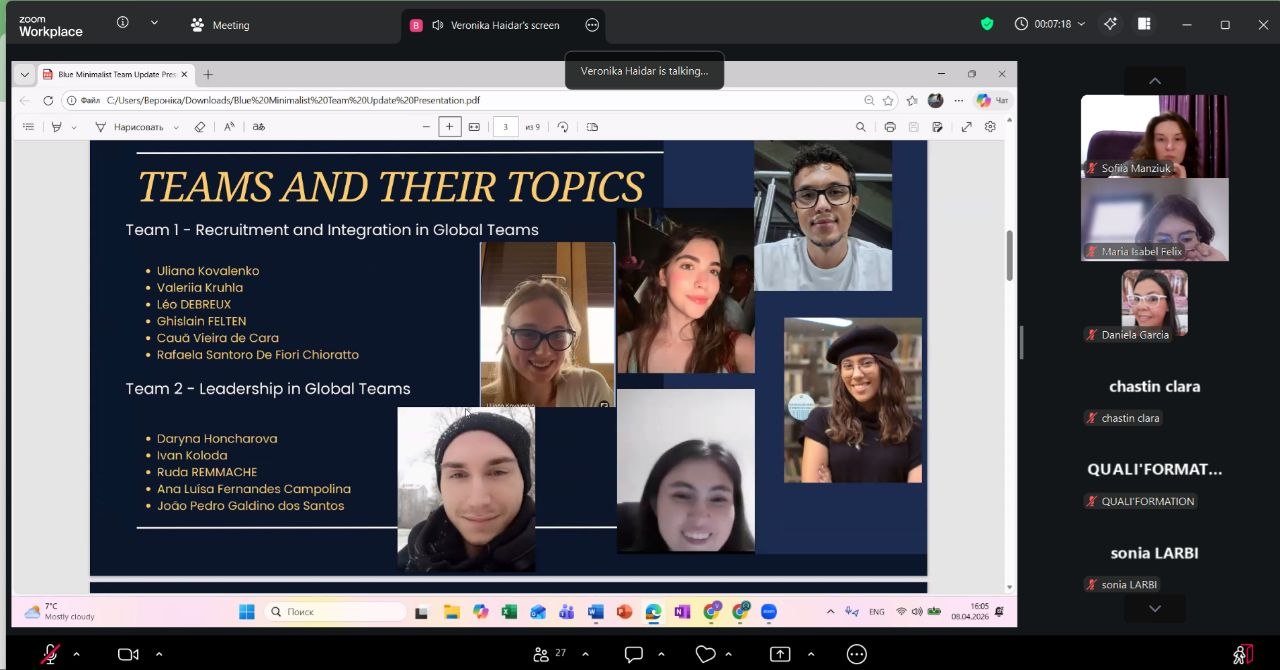Select Sofiia Manziuk's video thumbnail

click(1154, 136)
